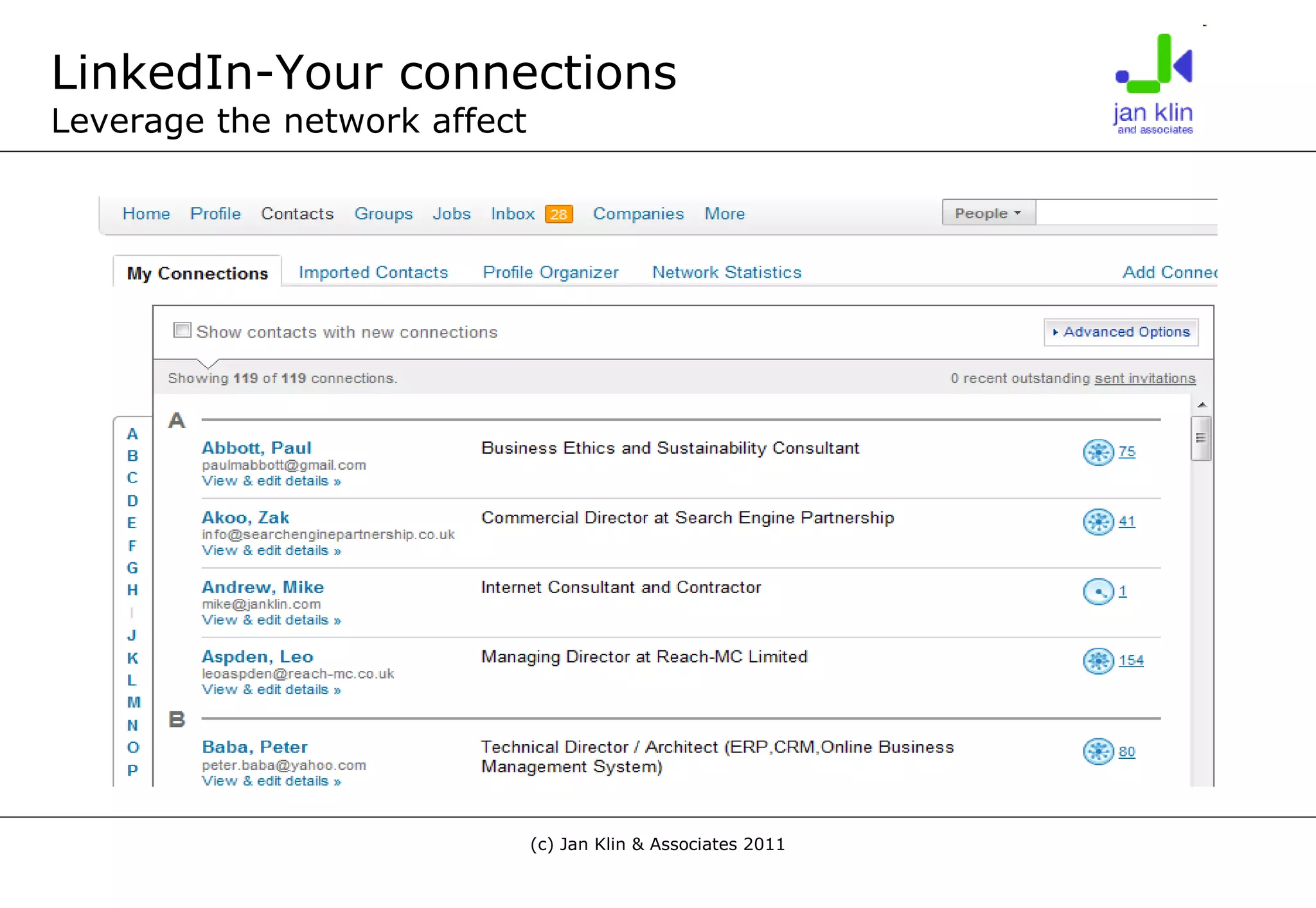View & edit details for Baba, Peter
1316x908 pixels.
click(x=271, y=781)
